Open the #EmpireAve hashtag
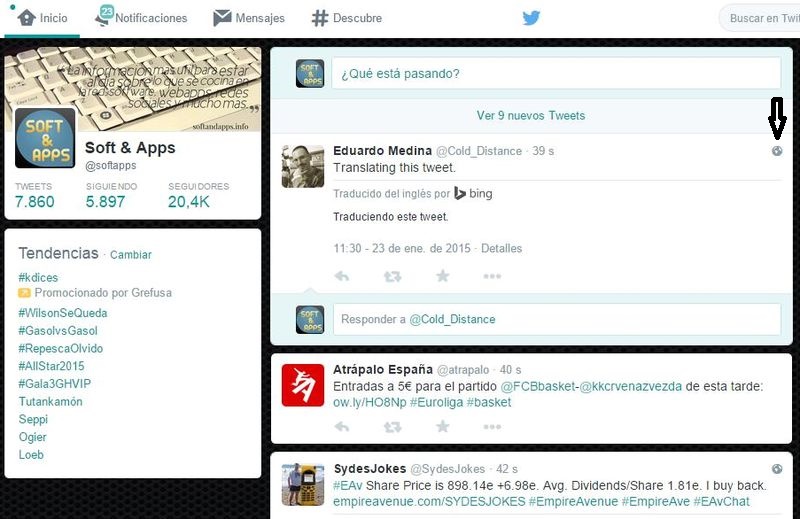 tap(656, 502)
